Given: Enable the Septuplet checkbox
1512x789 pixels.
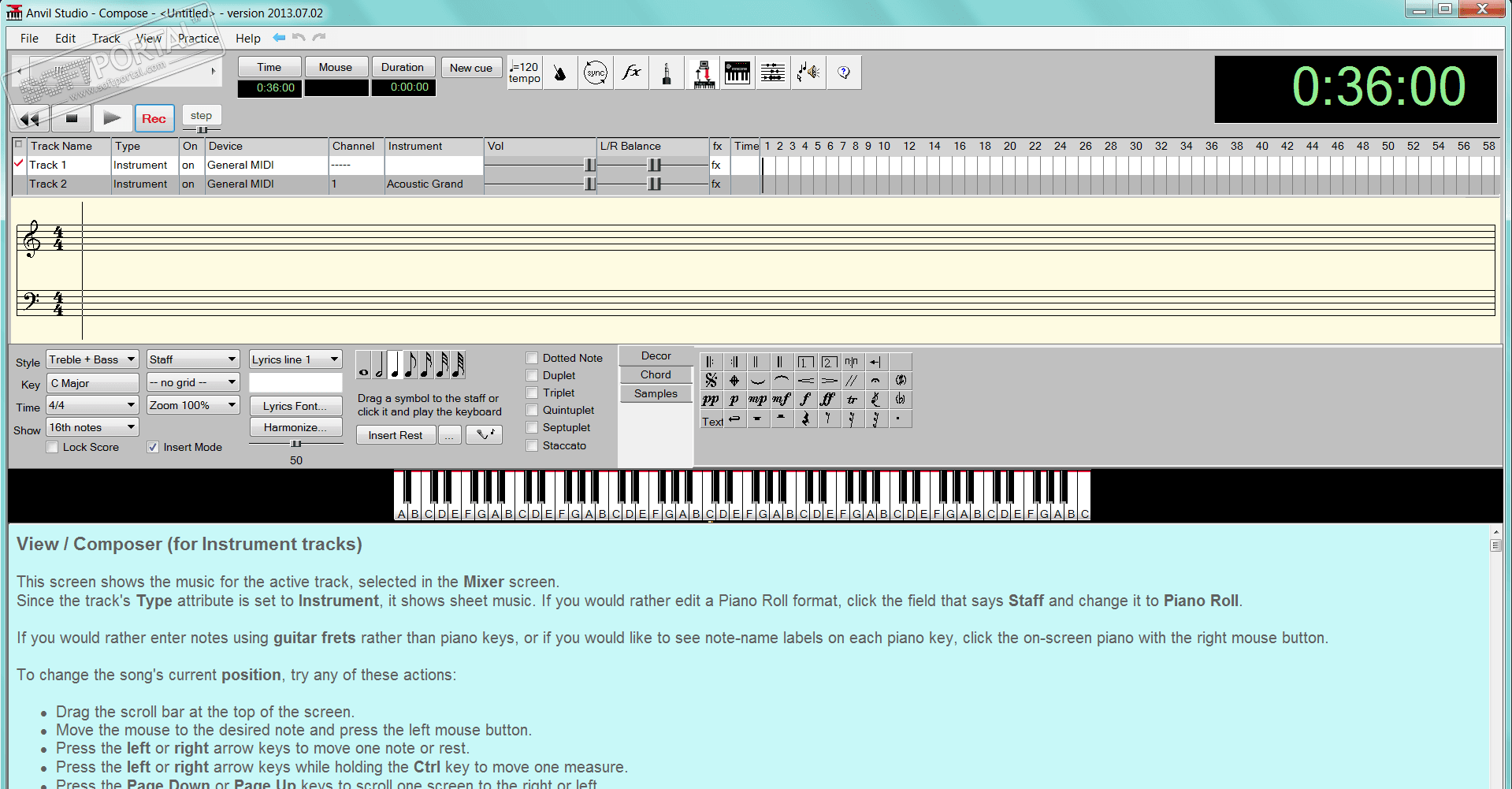Looking at the screenshot, I should tap(532, 427).
